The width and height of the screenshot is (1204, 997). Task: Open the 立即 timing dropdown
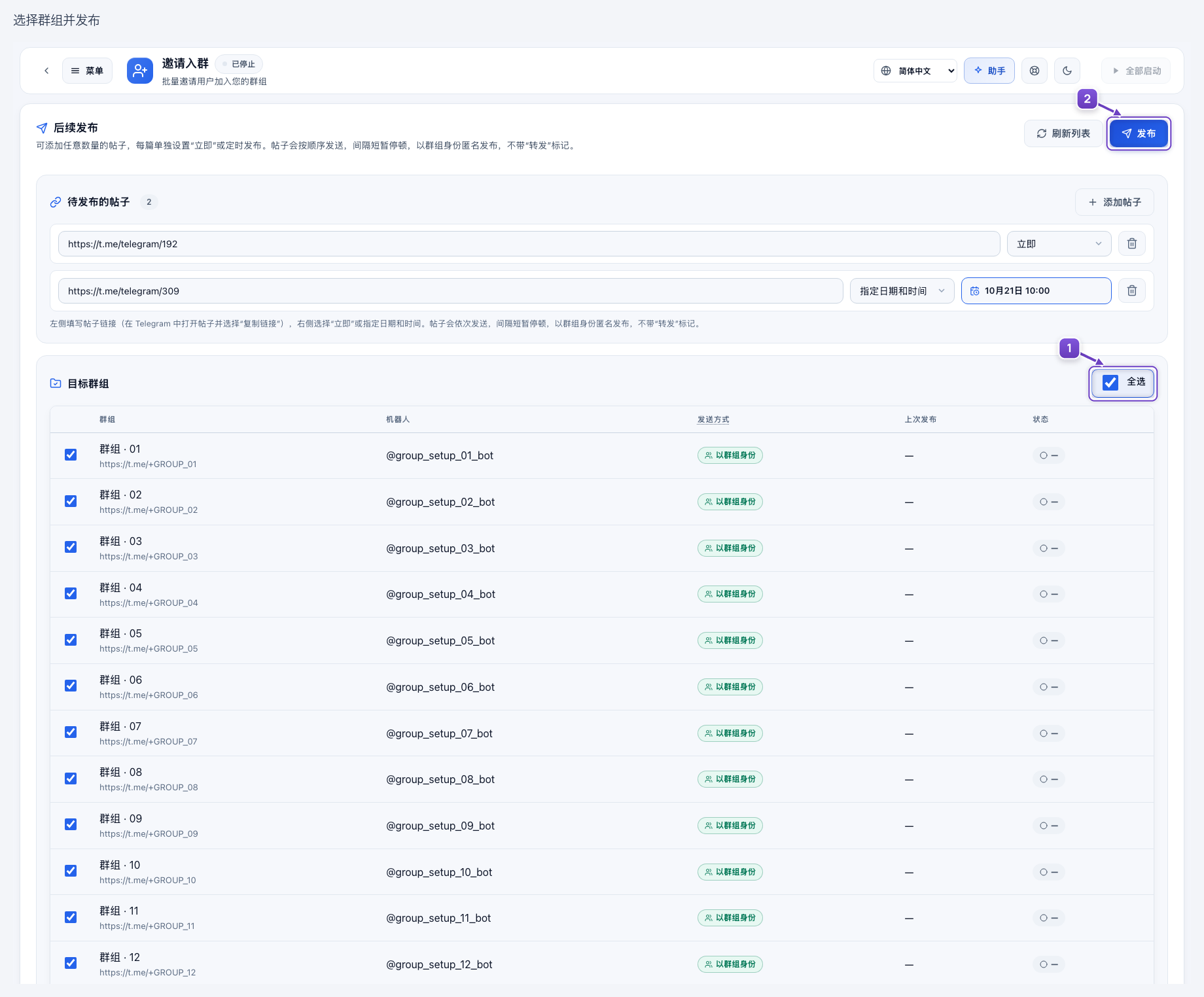point(1059,244)
